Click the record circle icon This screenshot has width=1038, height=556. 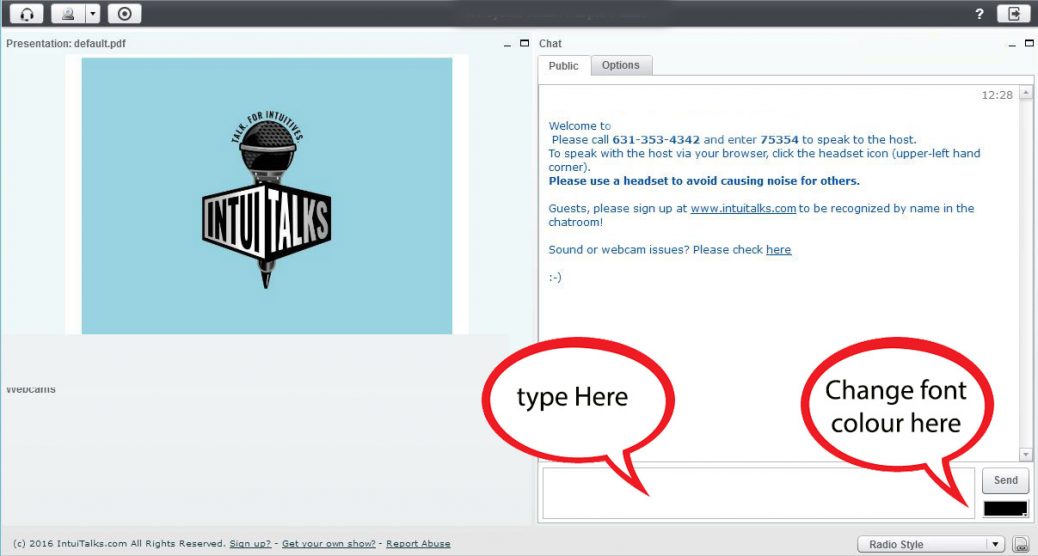[124, 14]
